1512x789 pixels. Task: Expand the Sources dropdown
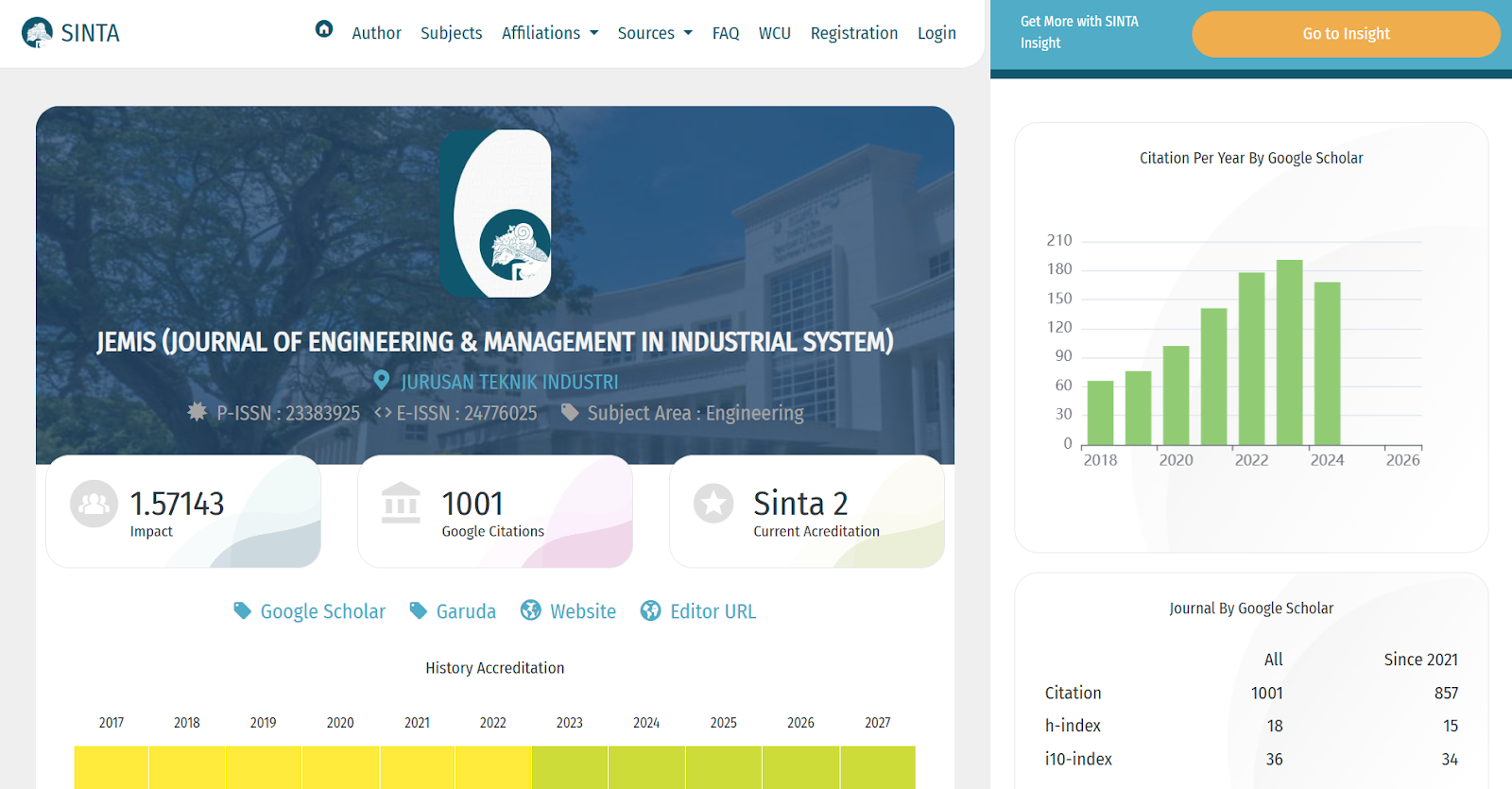655,33
